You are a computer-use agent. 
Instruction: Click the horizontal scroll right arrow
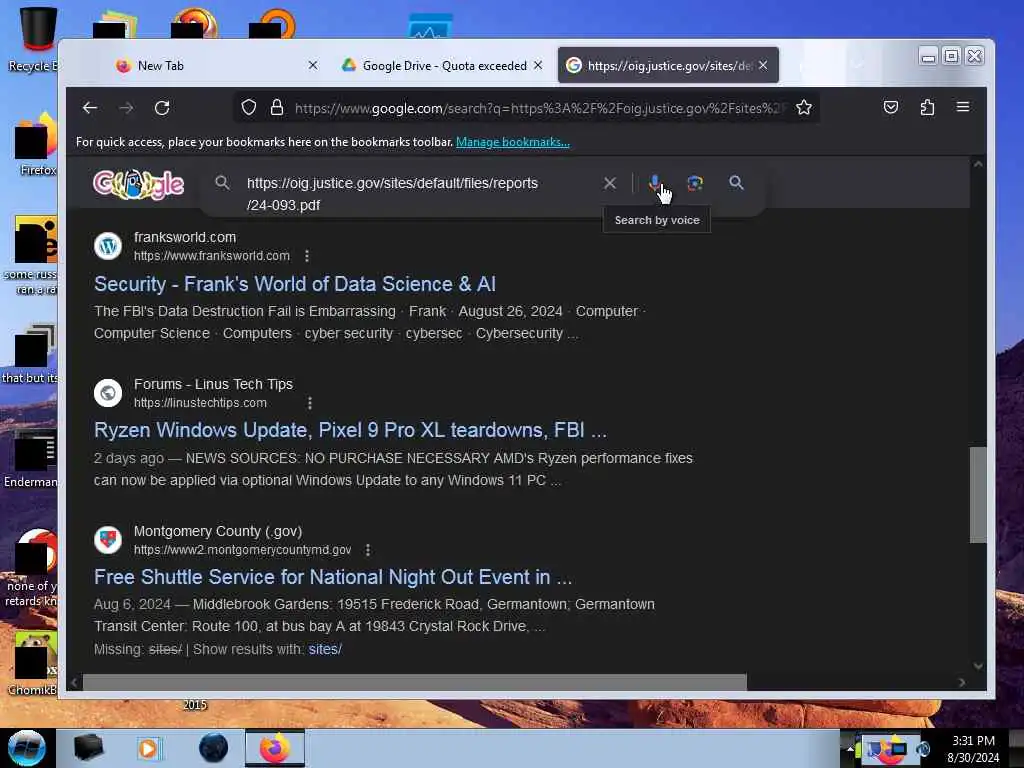[961, 682]
